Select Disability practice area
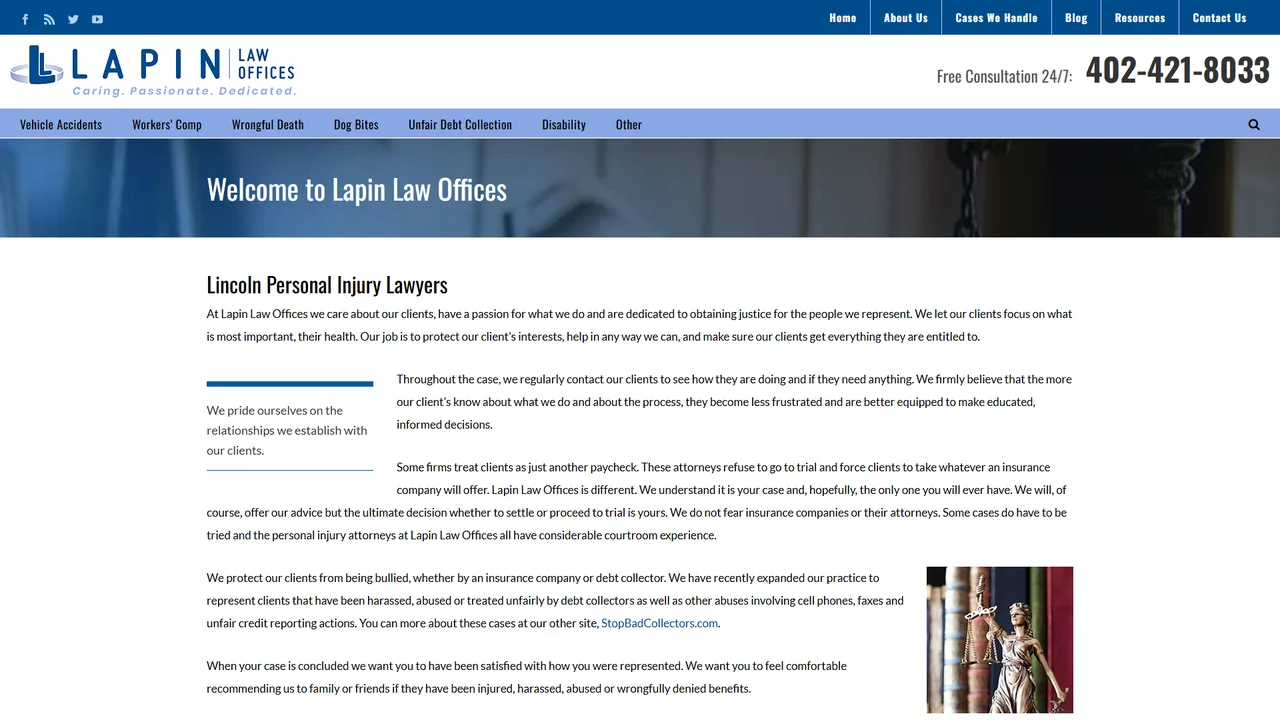This screenshot has height=720, width=1280. (x=564, y=124)
